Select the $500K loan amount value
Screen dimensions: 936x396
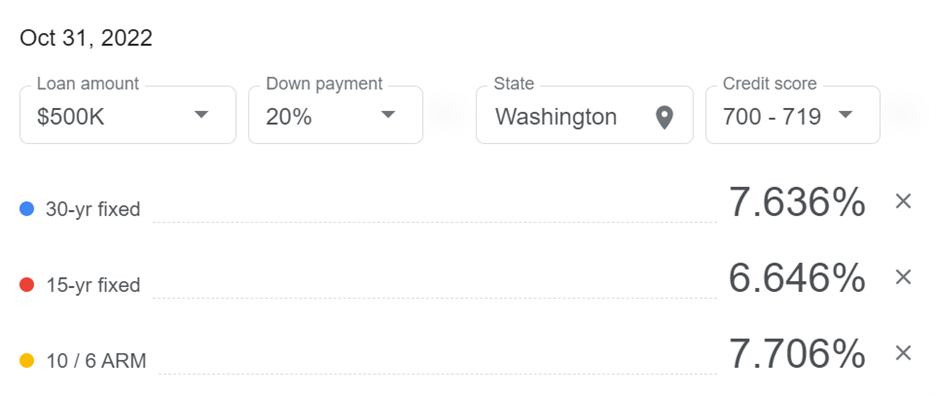[70, 118]
